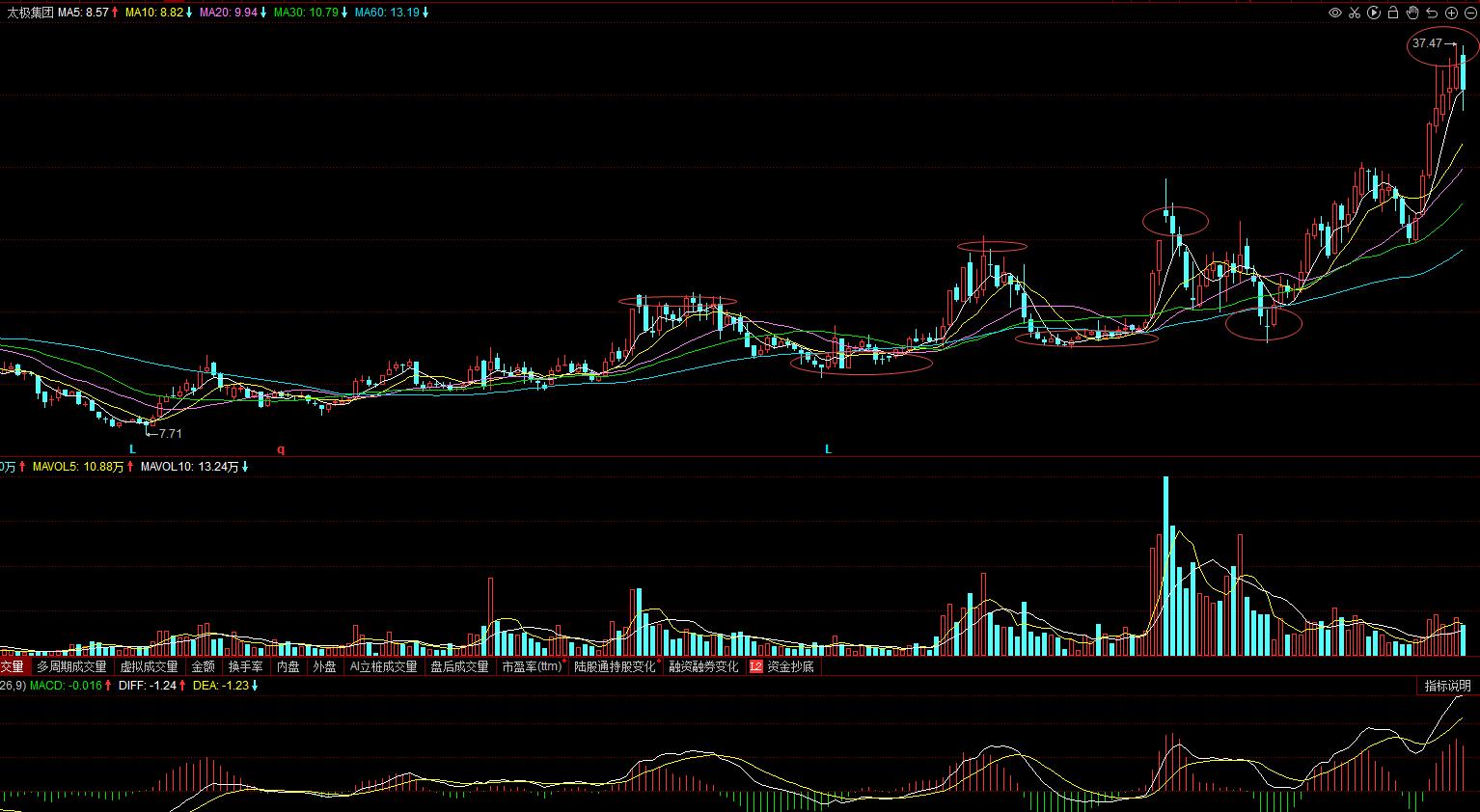Image resolution: width=1480 pixels, height=812 pixels.
Task: Click the second L marker under price chart
Action: [x=828, y=449]
